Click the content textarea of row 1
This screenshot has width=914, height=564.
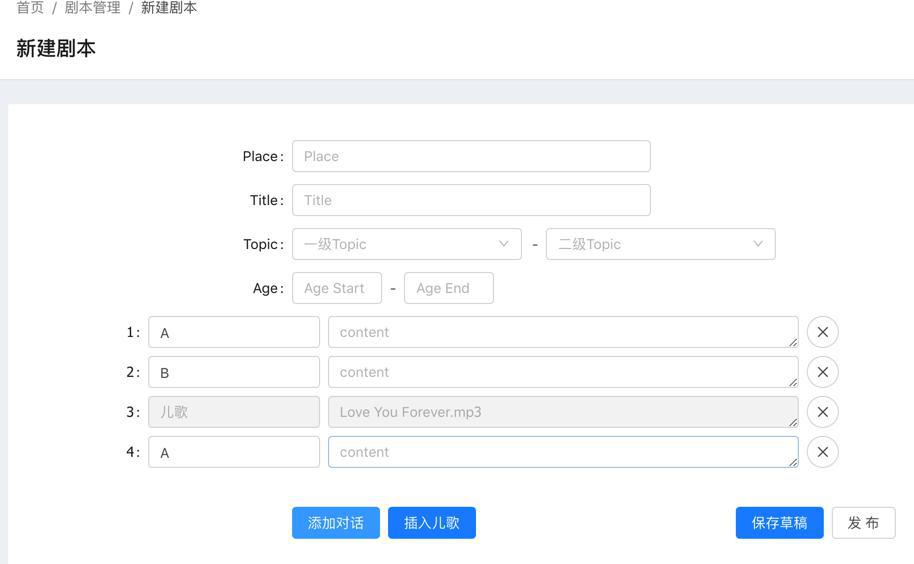[x=562, y=332]
